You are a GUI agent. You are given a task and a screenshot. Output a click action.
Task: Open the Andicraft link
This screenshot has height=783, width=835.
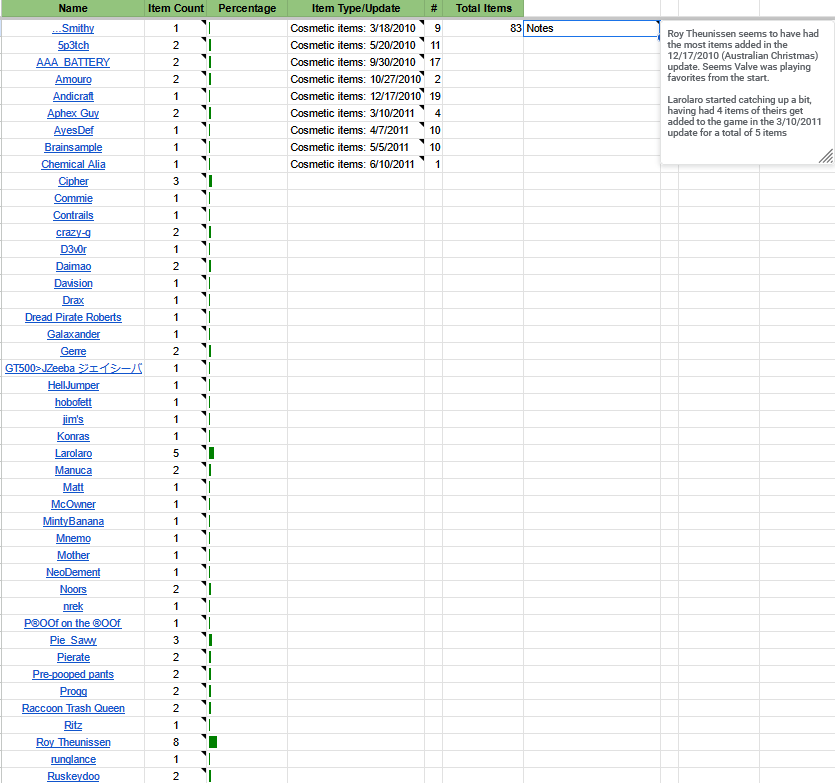[x=73, y=96]
